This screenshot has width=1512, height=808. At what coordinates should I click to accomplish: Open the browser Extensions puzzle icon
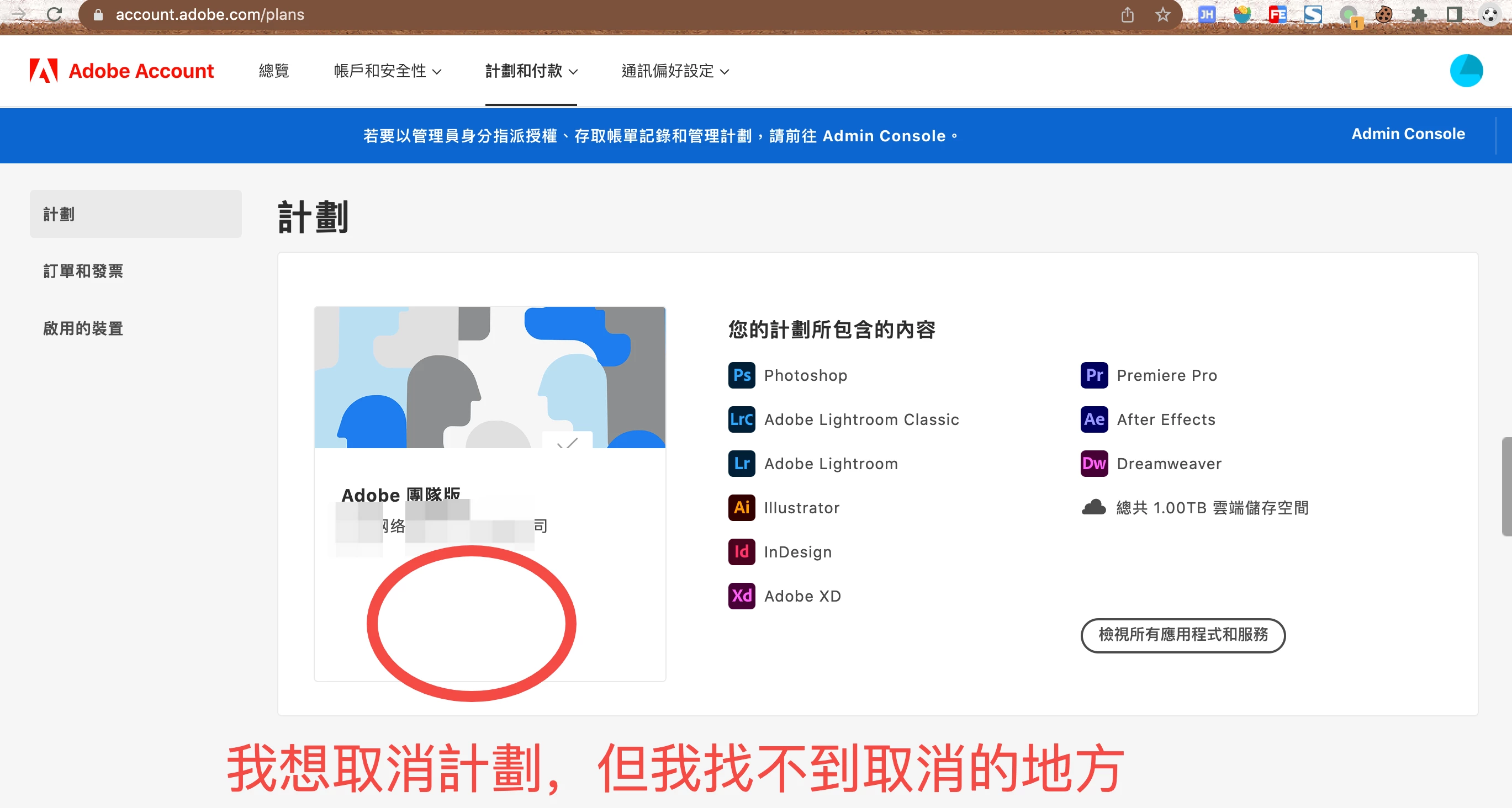click(1419, 15)
